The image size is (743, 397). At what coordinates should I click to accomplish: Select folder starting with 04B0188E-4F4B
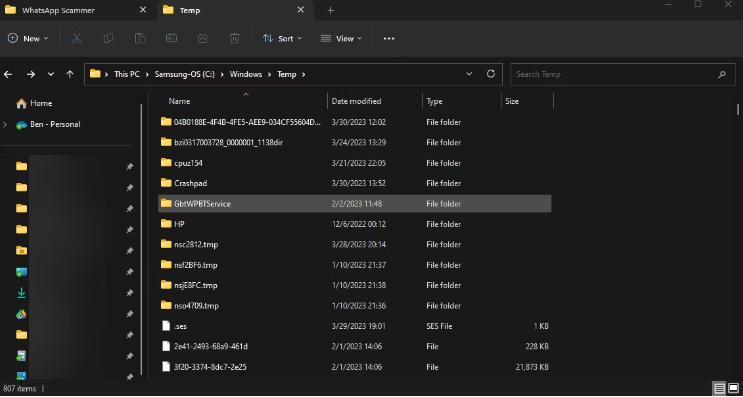click(x=354, y=122)
